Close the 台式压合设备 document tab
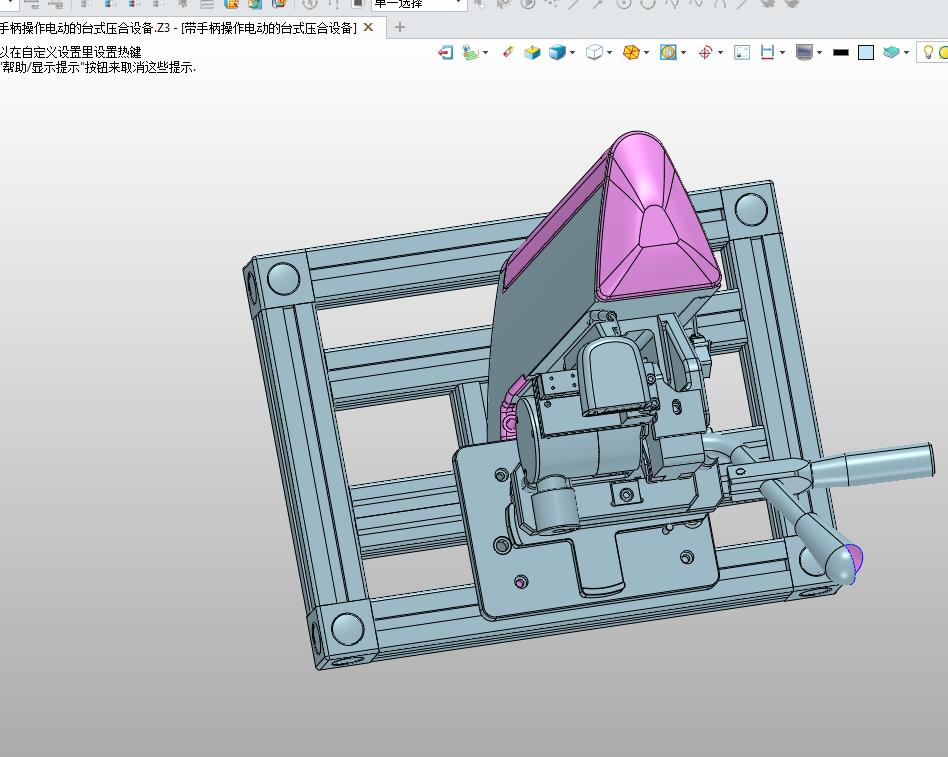 click(x=368, y=28)
